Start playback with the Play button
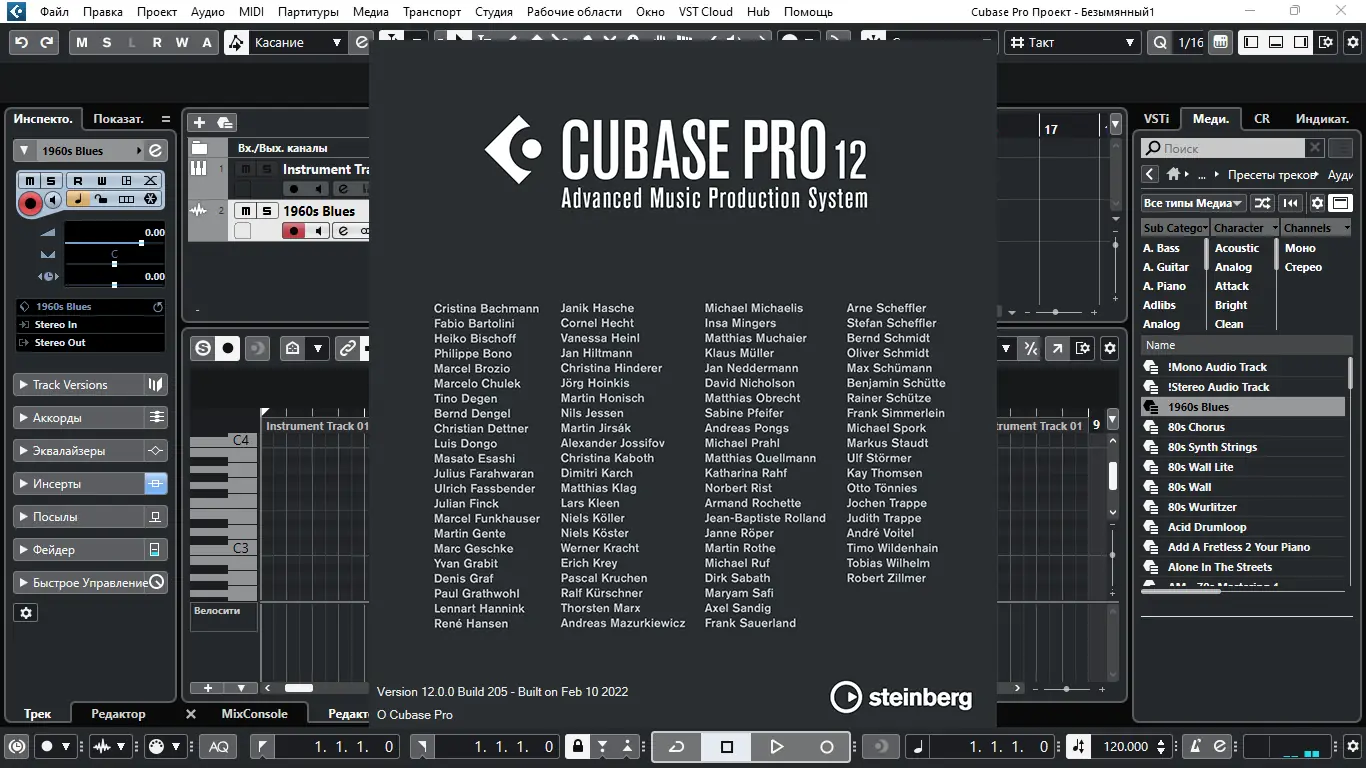The height and width of the screenshot is (768, 1366). point(777,746)
